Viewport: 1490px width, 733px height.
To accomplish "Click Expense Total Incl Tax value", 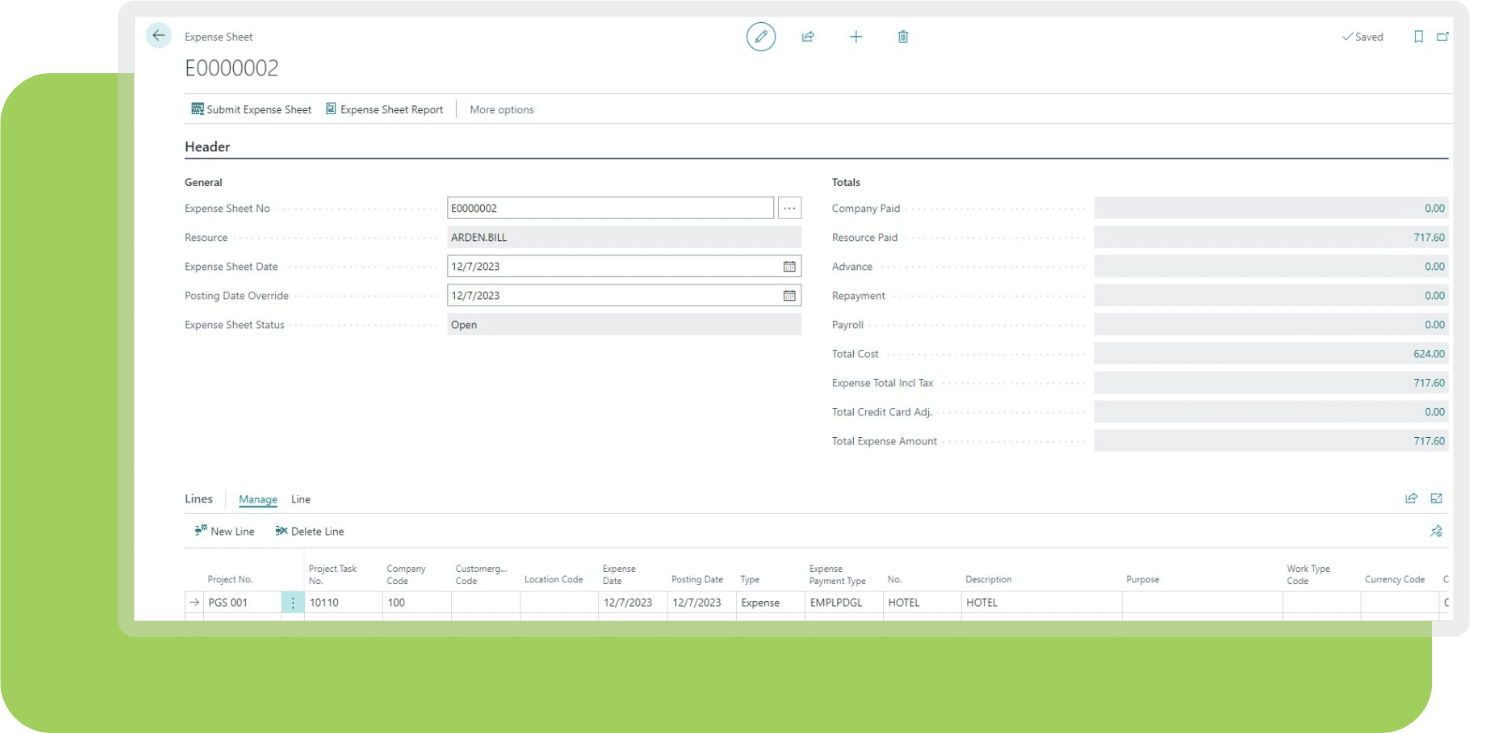I will [x=1270, y=383].
